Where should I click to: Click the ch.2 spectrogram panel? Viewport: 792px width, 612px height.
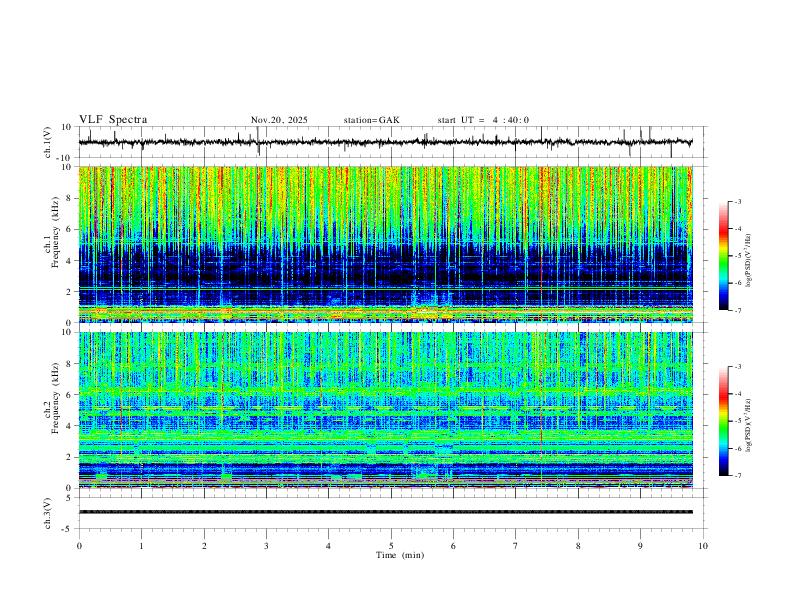[x=386, y=410]
